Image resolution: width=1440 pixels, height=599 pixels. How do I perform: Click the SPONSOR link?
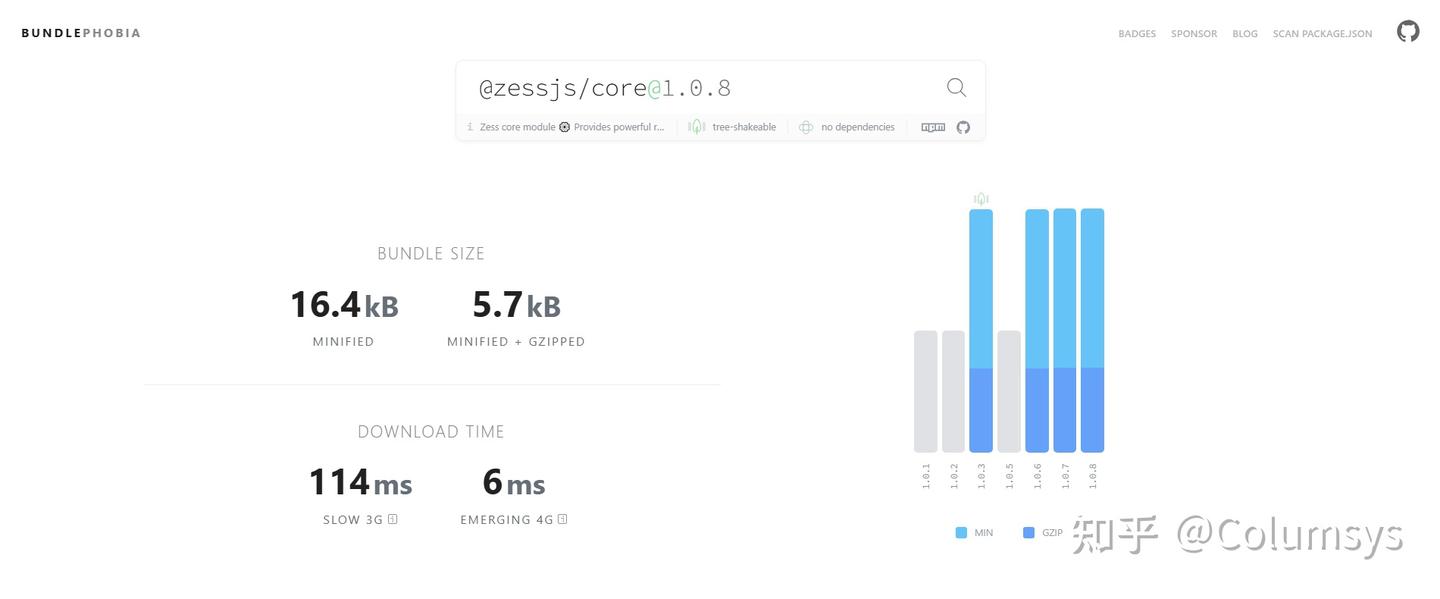(x=1193, y=33)
